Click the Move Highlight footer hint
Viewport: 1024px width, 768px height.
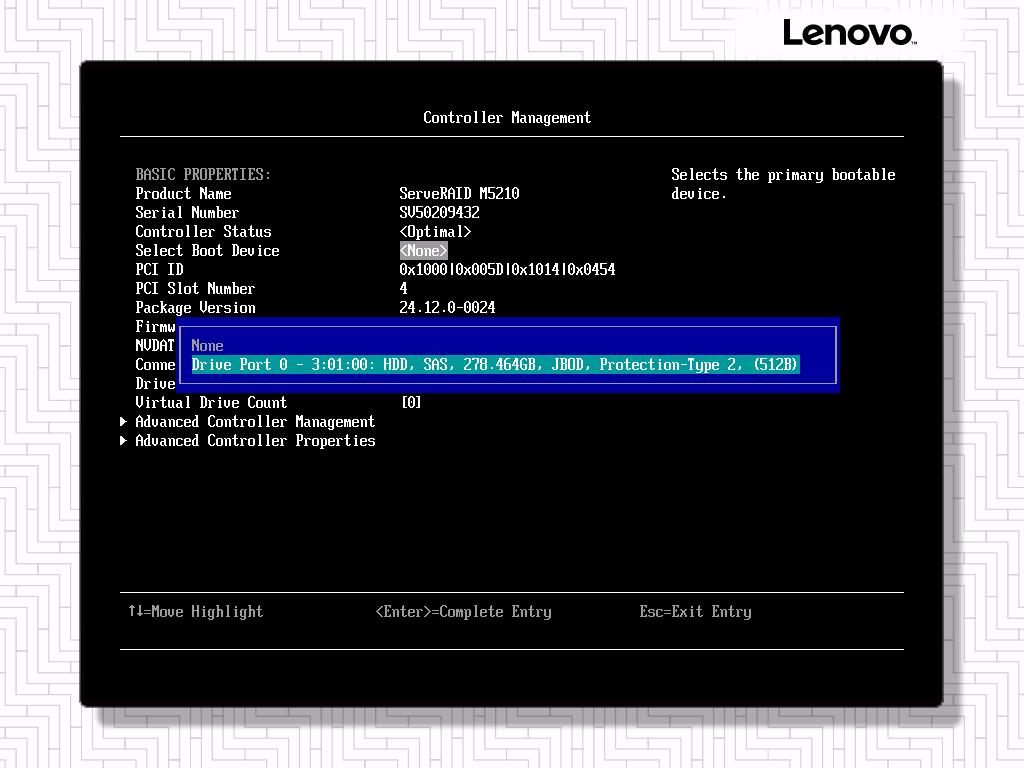(196, 612)
